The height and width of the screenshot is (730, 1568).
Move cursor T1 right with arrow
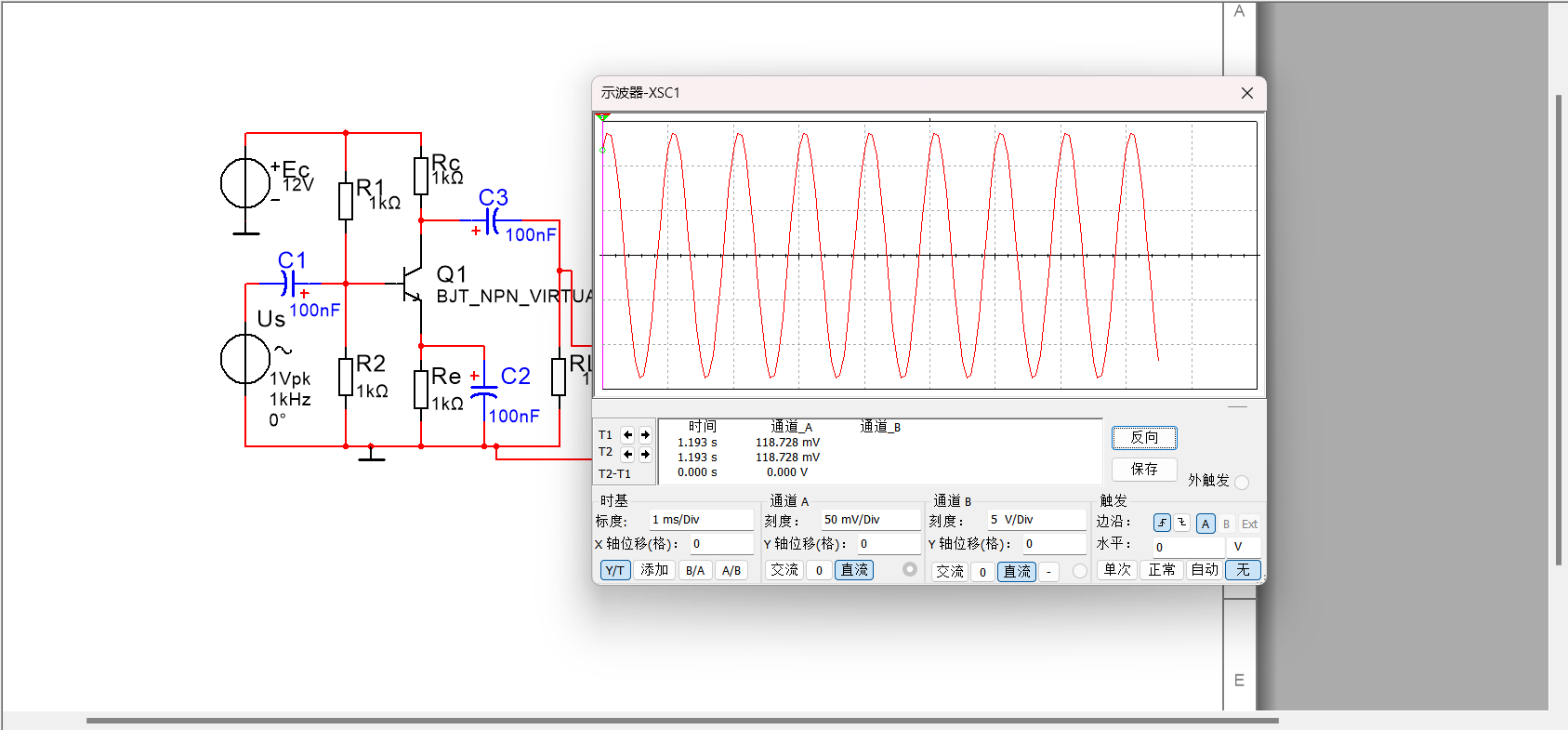pyautogui.click(x=645, y=435)
